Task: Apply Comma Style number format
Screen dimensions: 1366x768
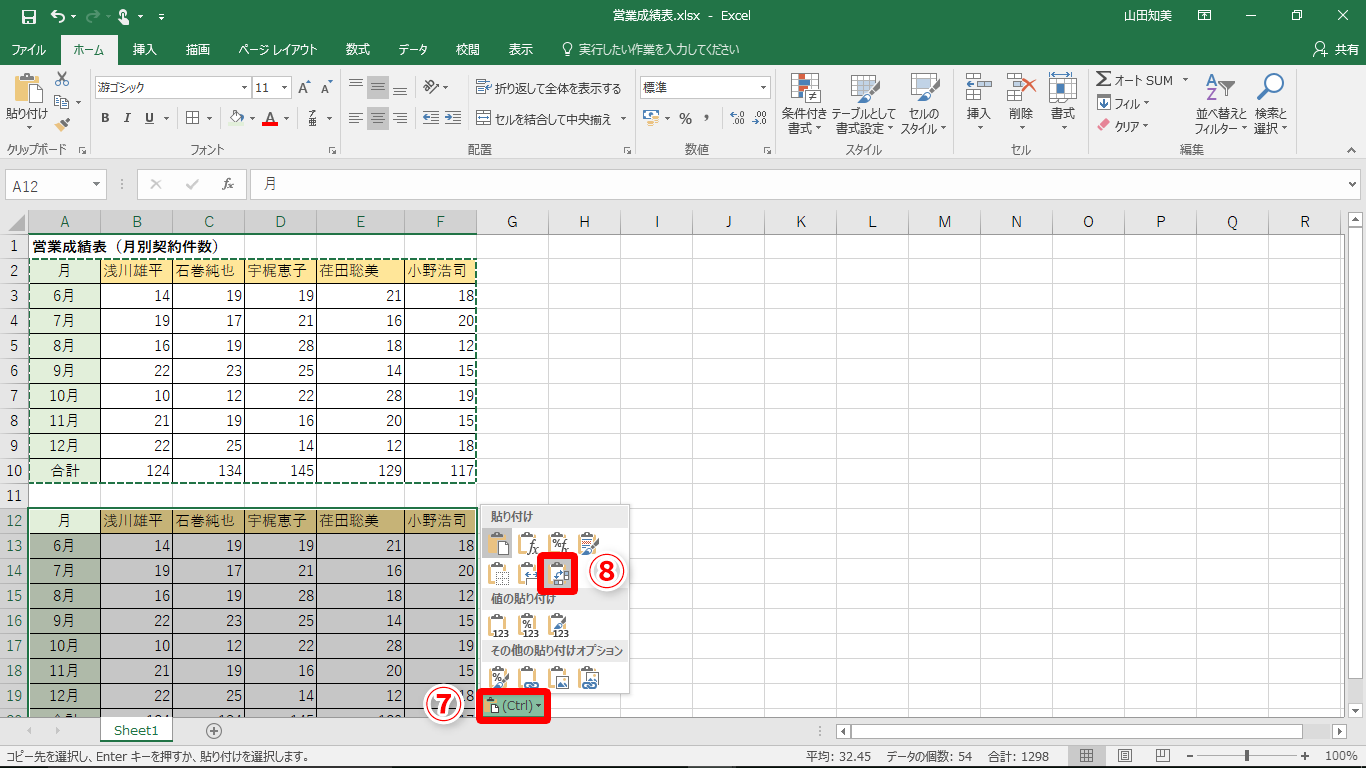Action: click(x=707, y=118)
